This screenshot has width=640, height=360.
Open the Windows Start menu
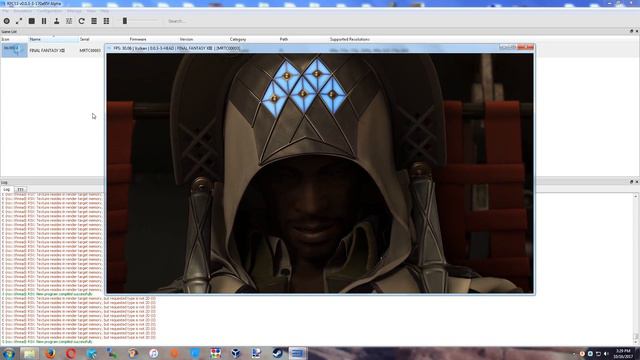9,353
